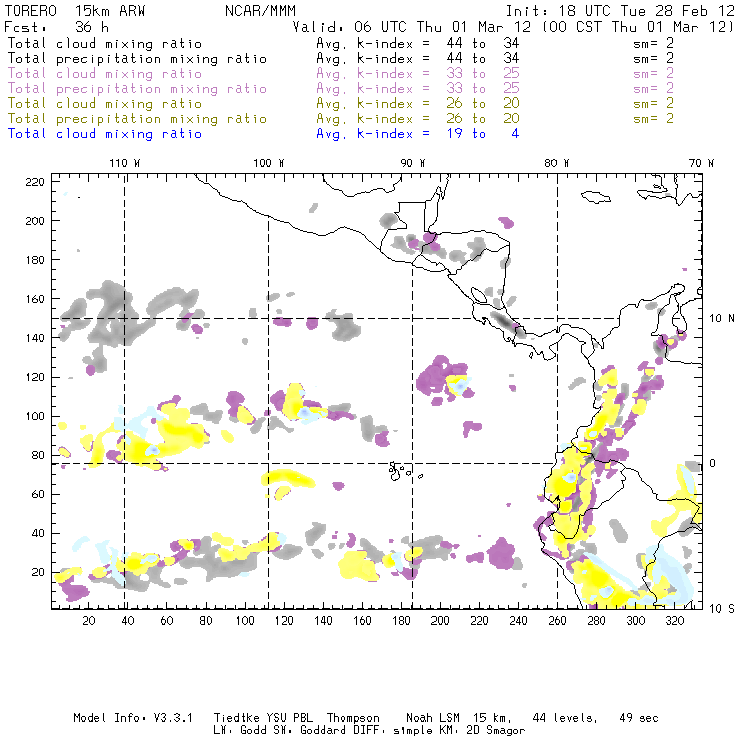Screen dimensions: 740x740
Task: Click the blue 'Avg. k-index = 19 to 4' text
Action: [418, 134]
